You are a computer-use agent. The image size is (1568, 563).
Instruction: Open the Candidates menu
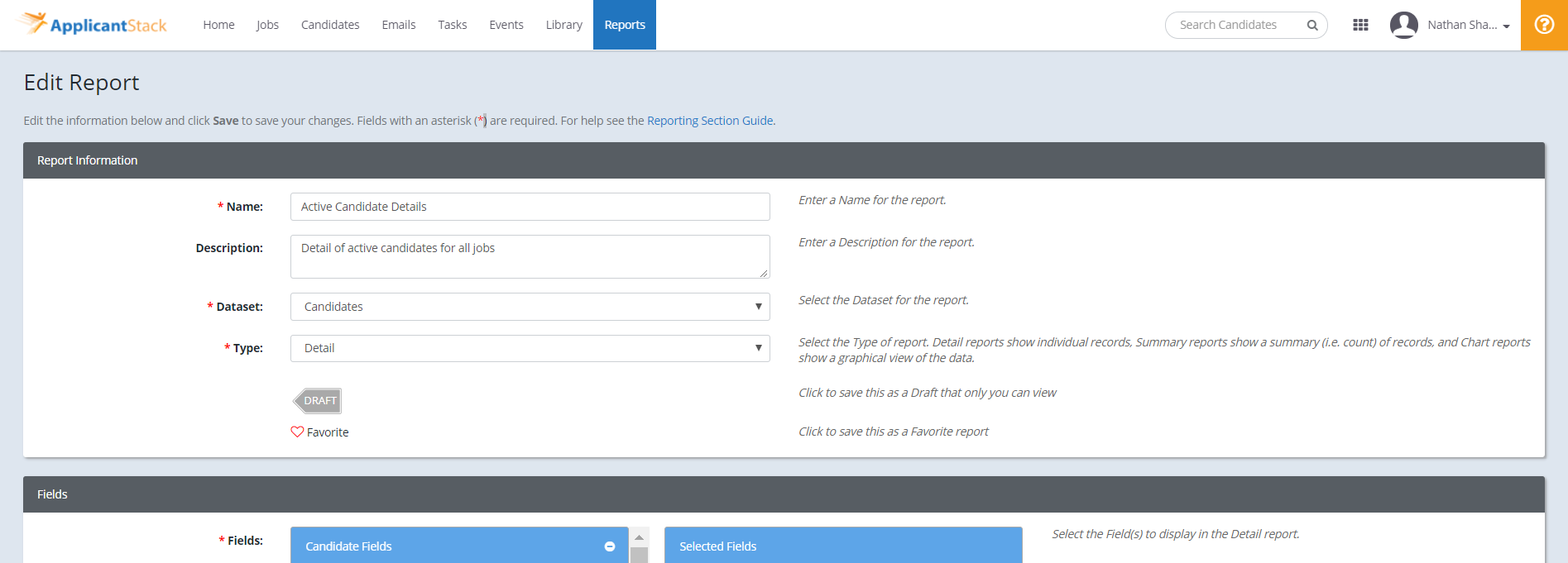[330, 25]
